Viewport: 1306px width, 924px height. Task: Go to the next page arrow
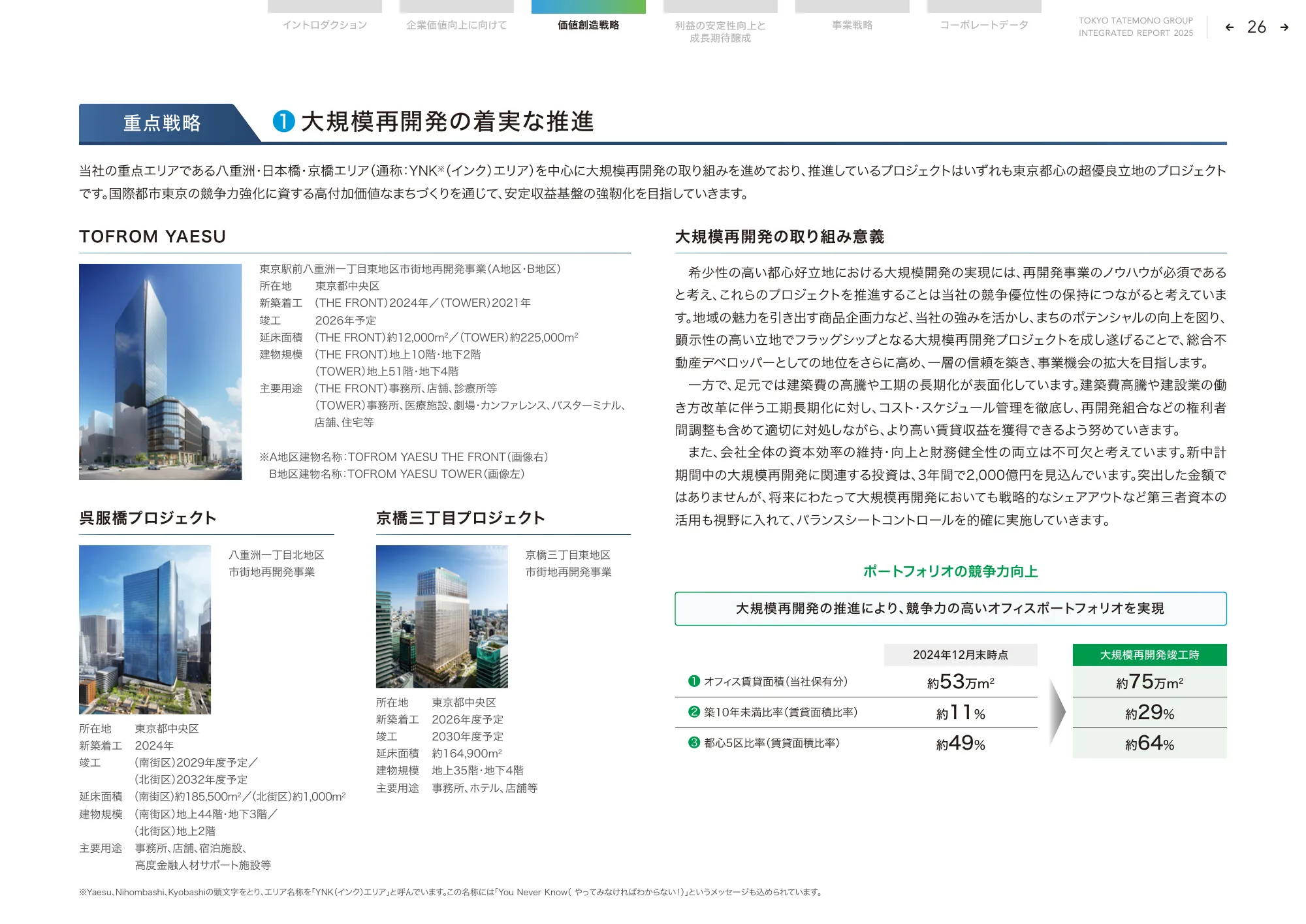(1284, 27)
